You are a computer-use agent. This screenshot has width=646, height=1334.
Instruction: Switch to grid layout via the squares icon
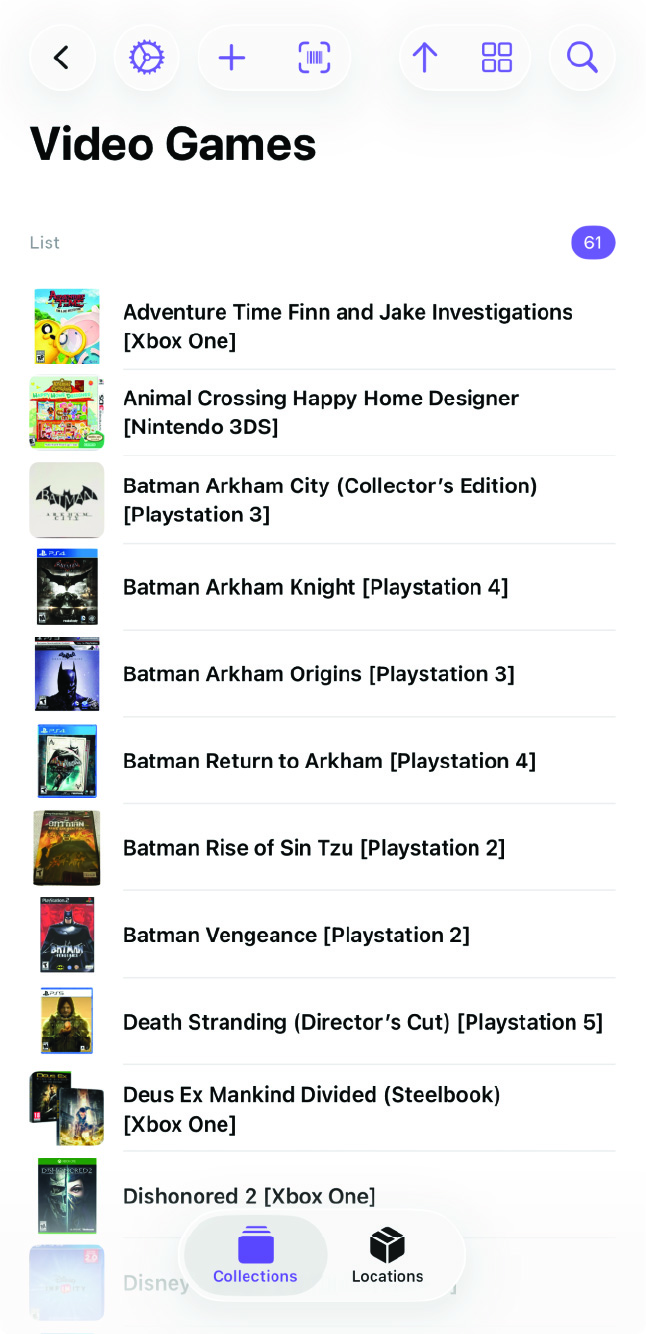pos(496,57)
